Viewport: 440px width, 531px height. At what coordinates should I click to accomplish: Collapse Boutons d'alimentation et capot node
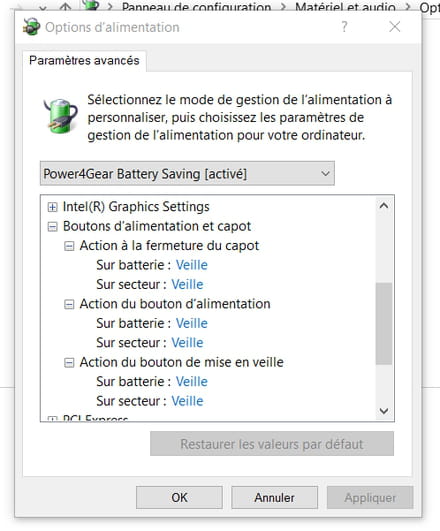pyautogui.click(x=52, y=227)
